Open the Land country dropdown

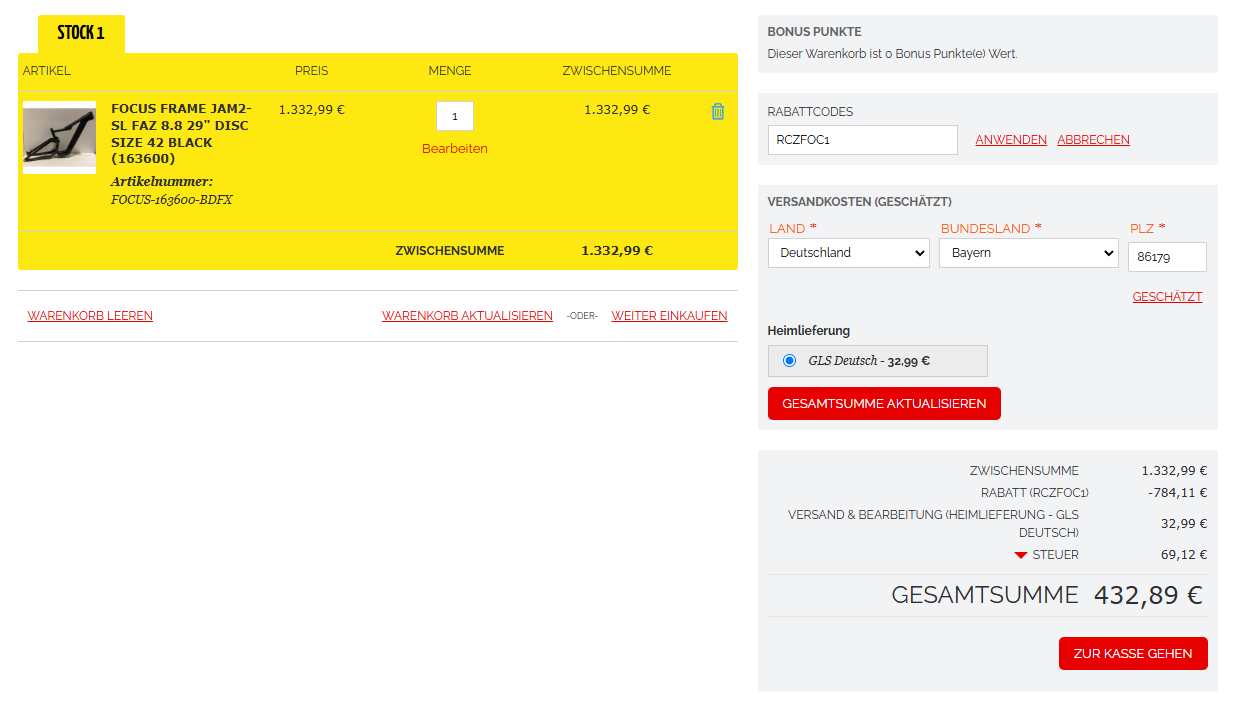click(x=848, y=253)
